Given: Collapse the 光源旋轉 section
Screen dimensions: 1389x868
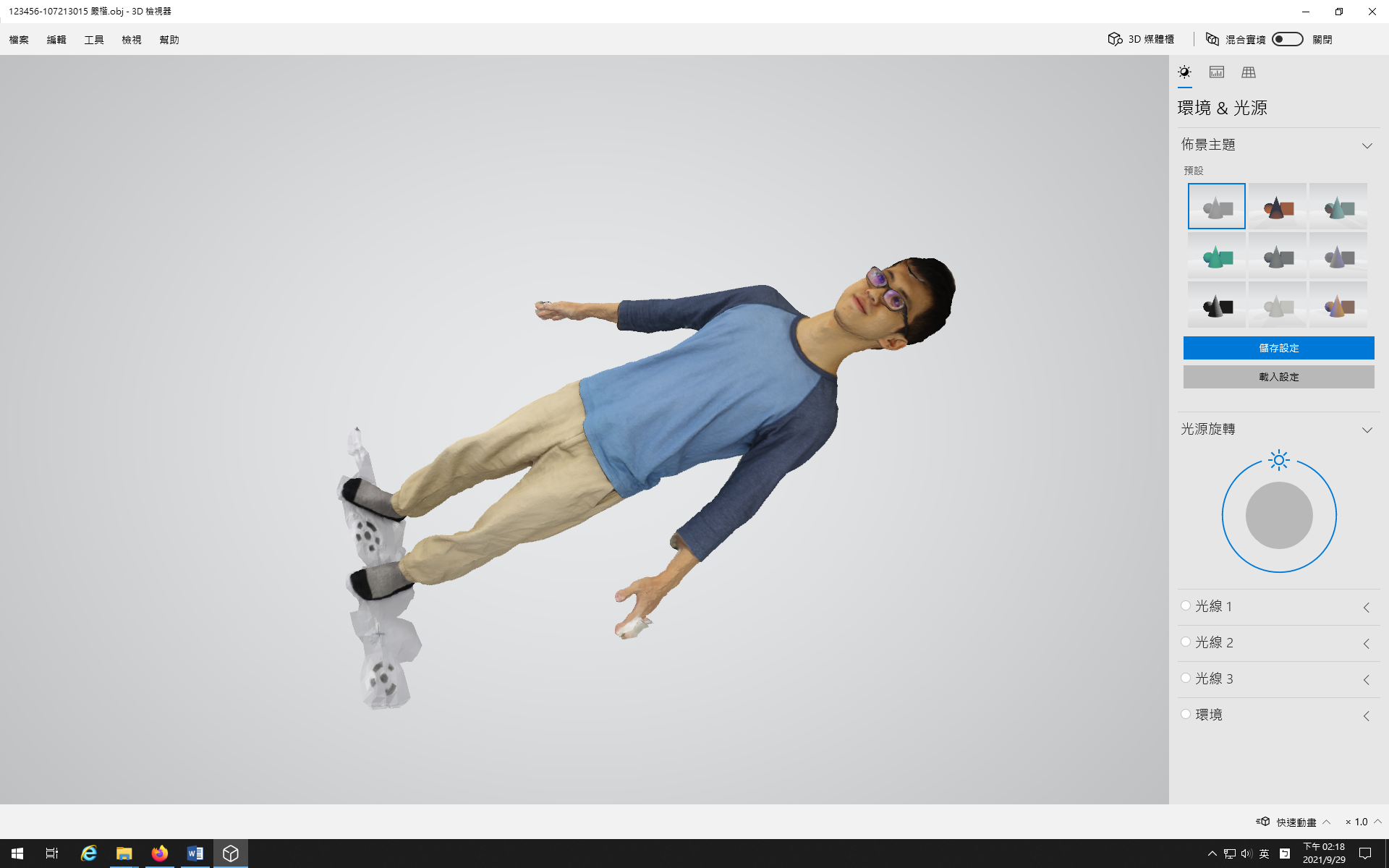Looking at the screenshot, I should pyautogui.click(x=1367, y=430).
